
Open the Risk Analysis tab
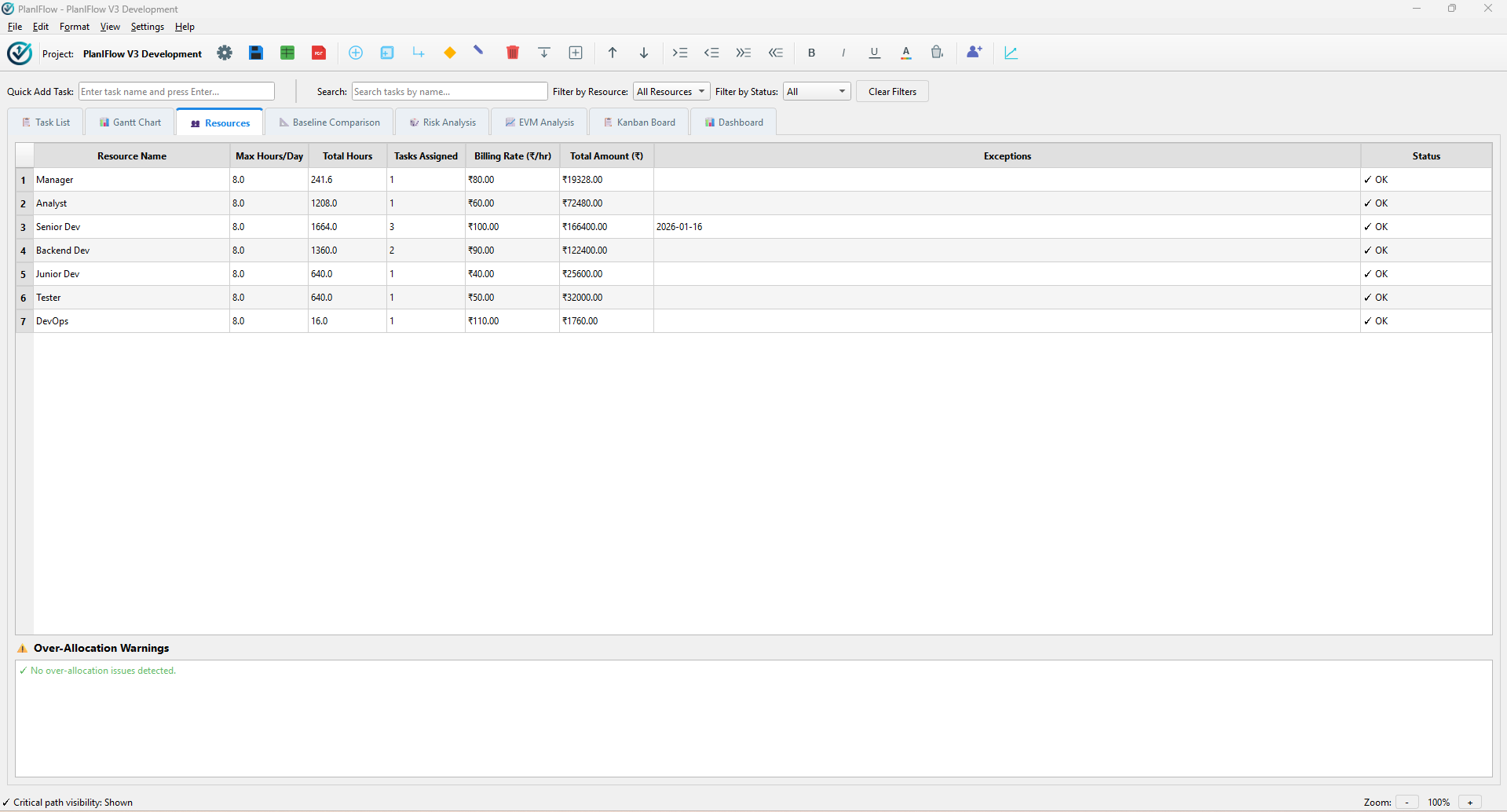click(x=443, y=123)
